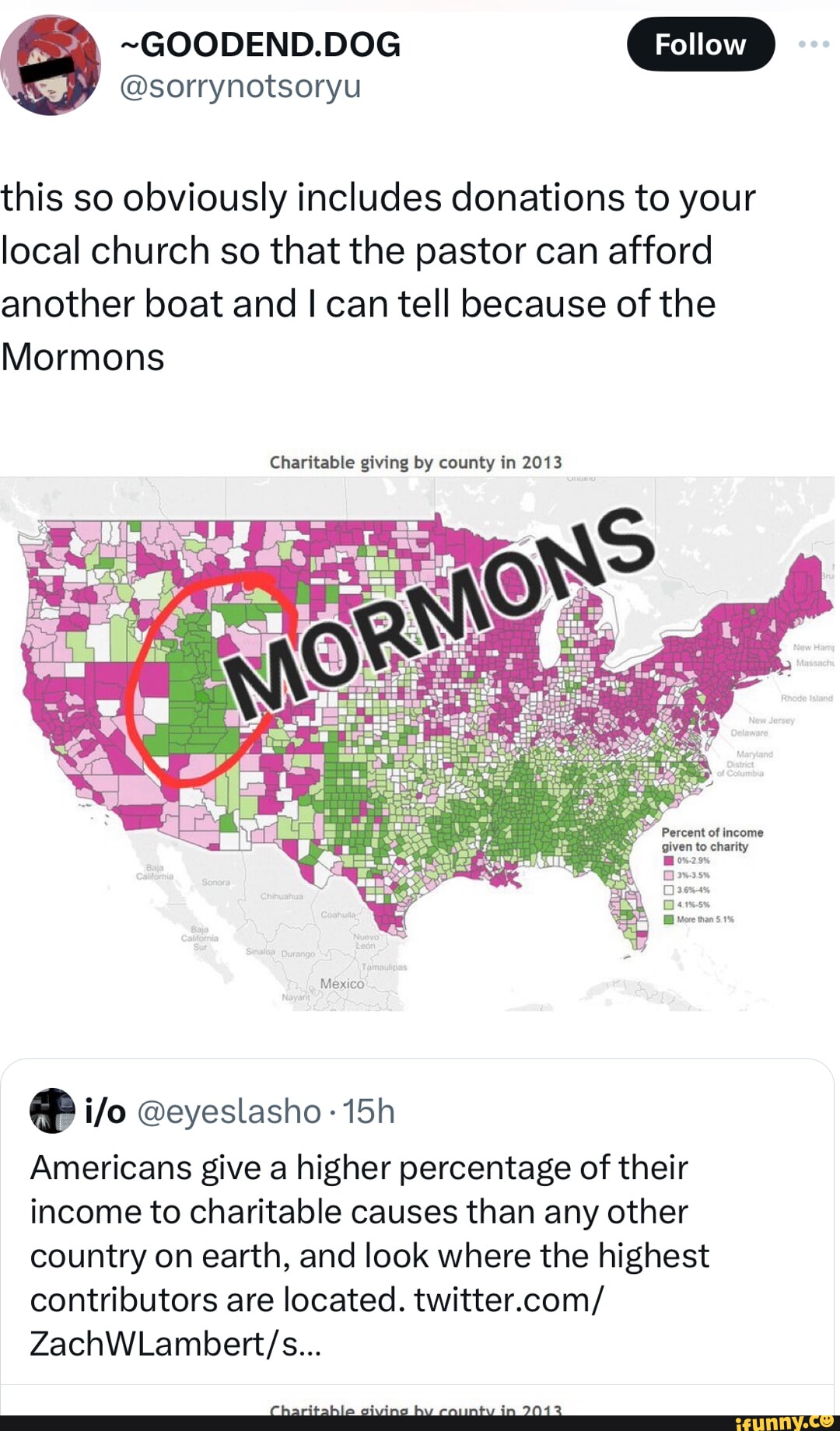Click the Follow button

(700, 44)
